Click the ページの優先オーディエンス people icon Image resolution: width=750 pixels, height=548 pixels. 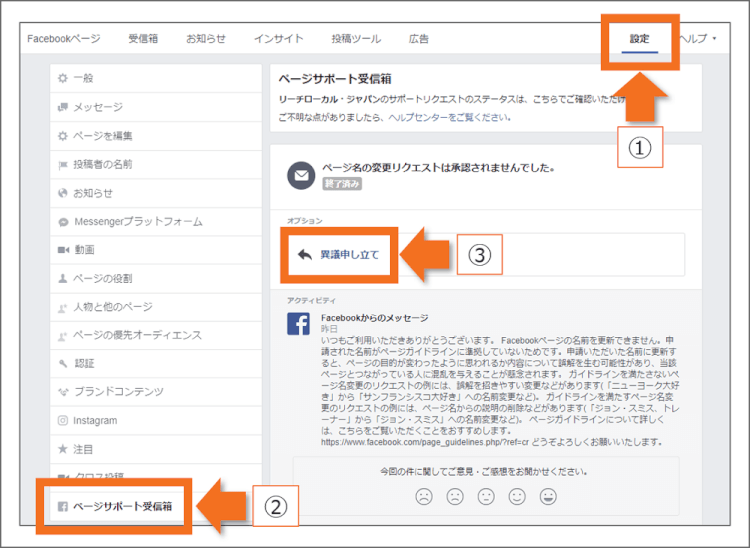[63, 336]
